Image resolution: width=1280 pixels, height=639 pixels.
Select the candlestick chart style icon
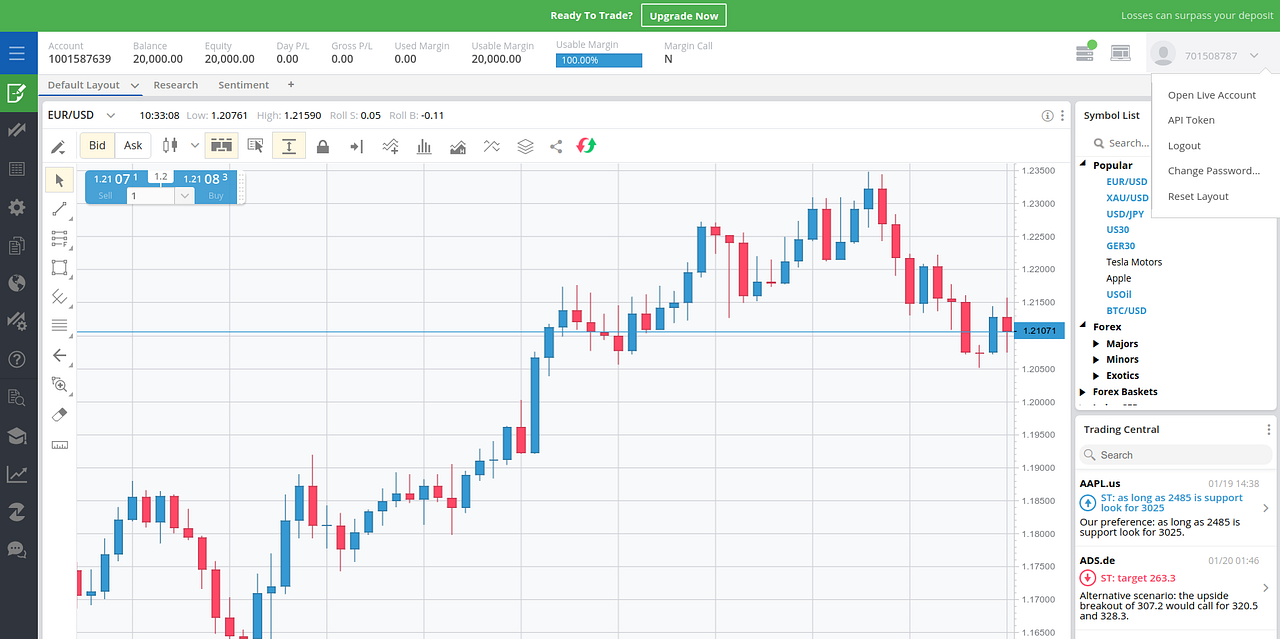coord(170,145)
